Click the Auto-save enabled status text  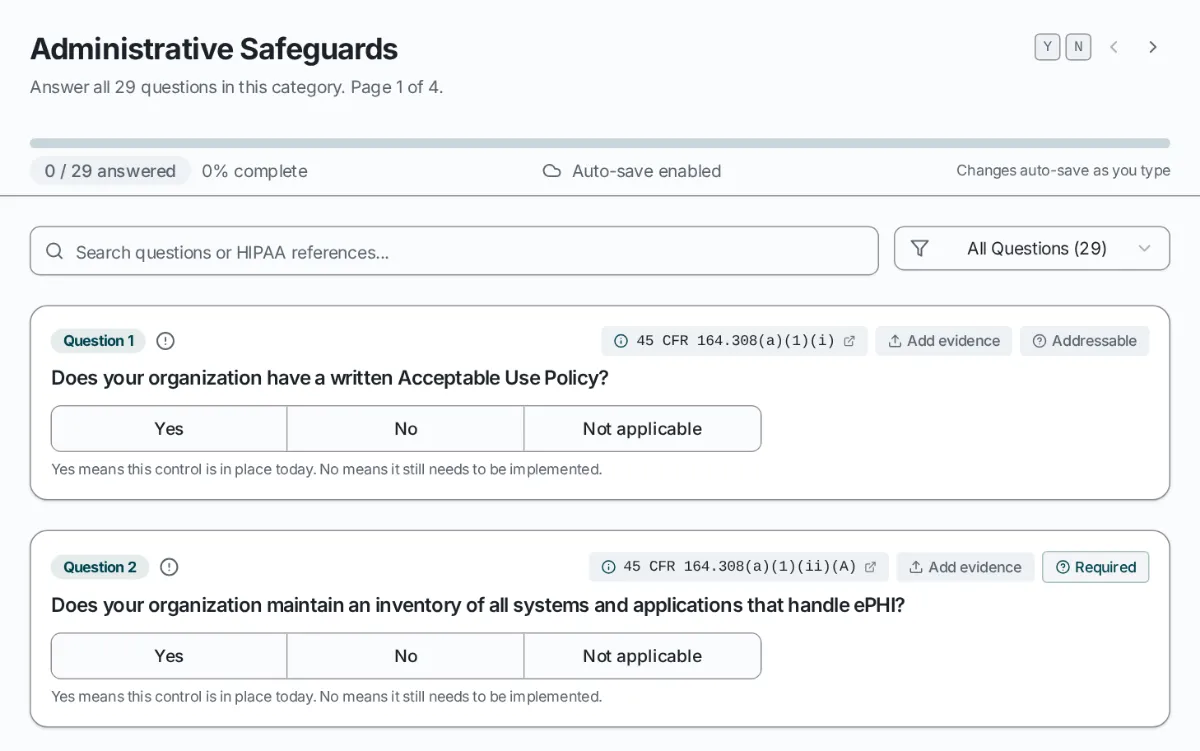click(x=646, y=171)
